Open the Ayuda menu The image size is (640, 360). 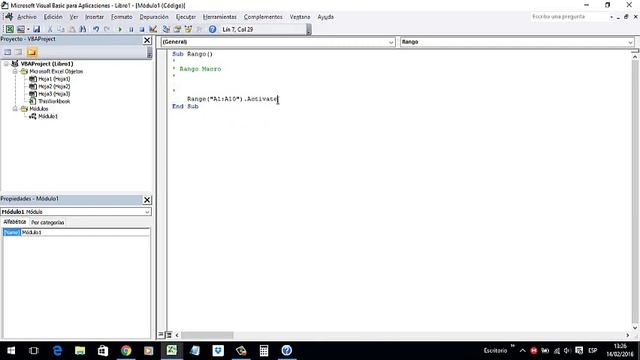pyautogui.click(x=326, y=17)
